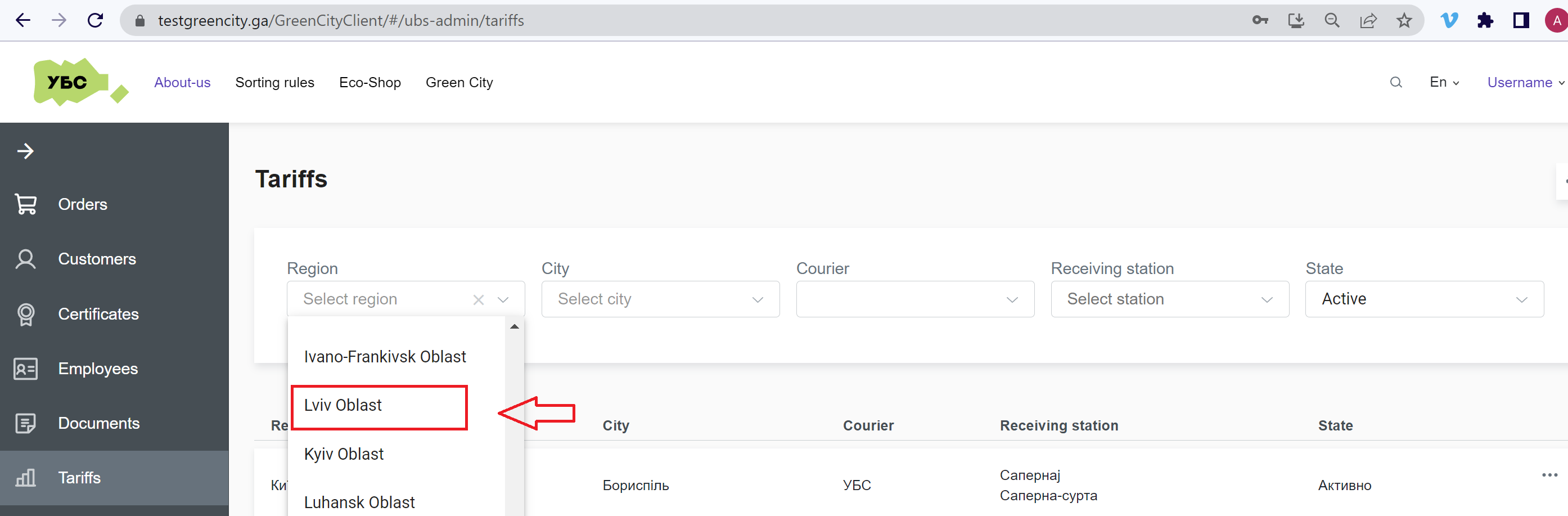Open site search with the magnifier icon
Image resolution: width=1568 pixels, height=516 pixels.
point(1395,82)
